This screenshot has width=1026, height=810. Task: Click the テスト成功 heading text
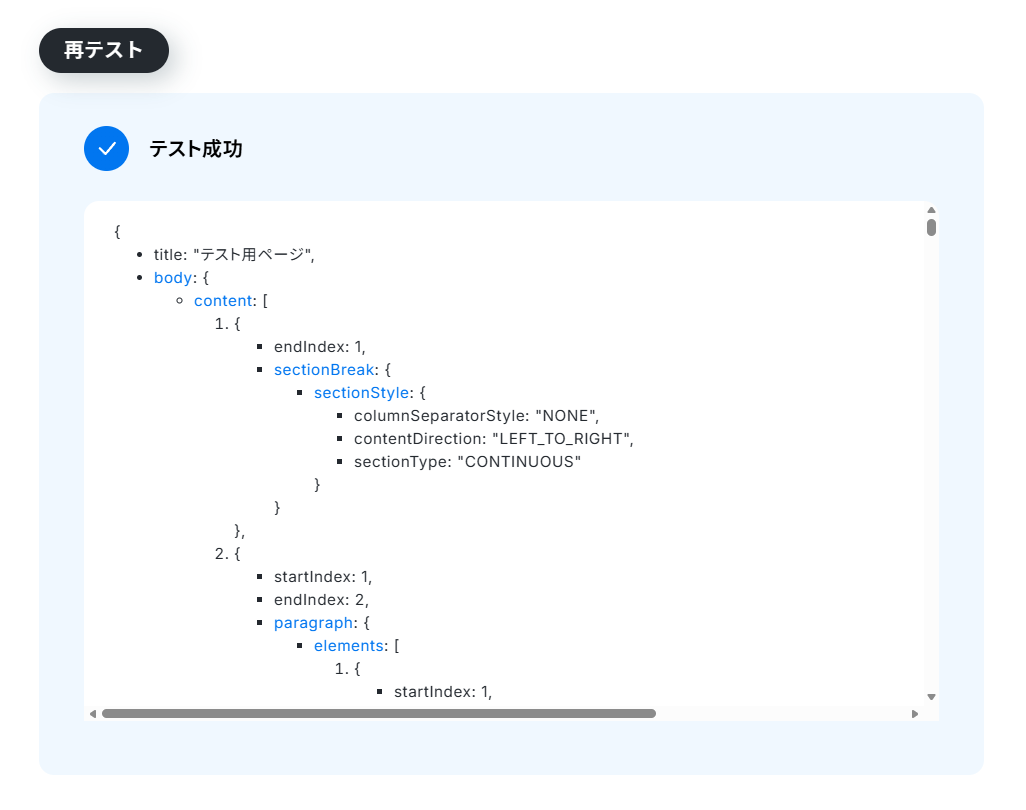click(x=196, y=149)
